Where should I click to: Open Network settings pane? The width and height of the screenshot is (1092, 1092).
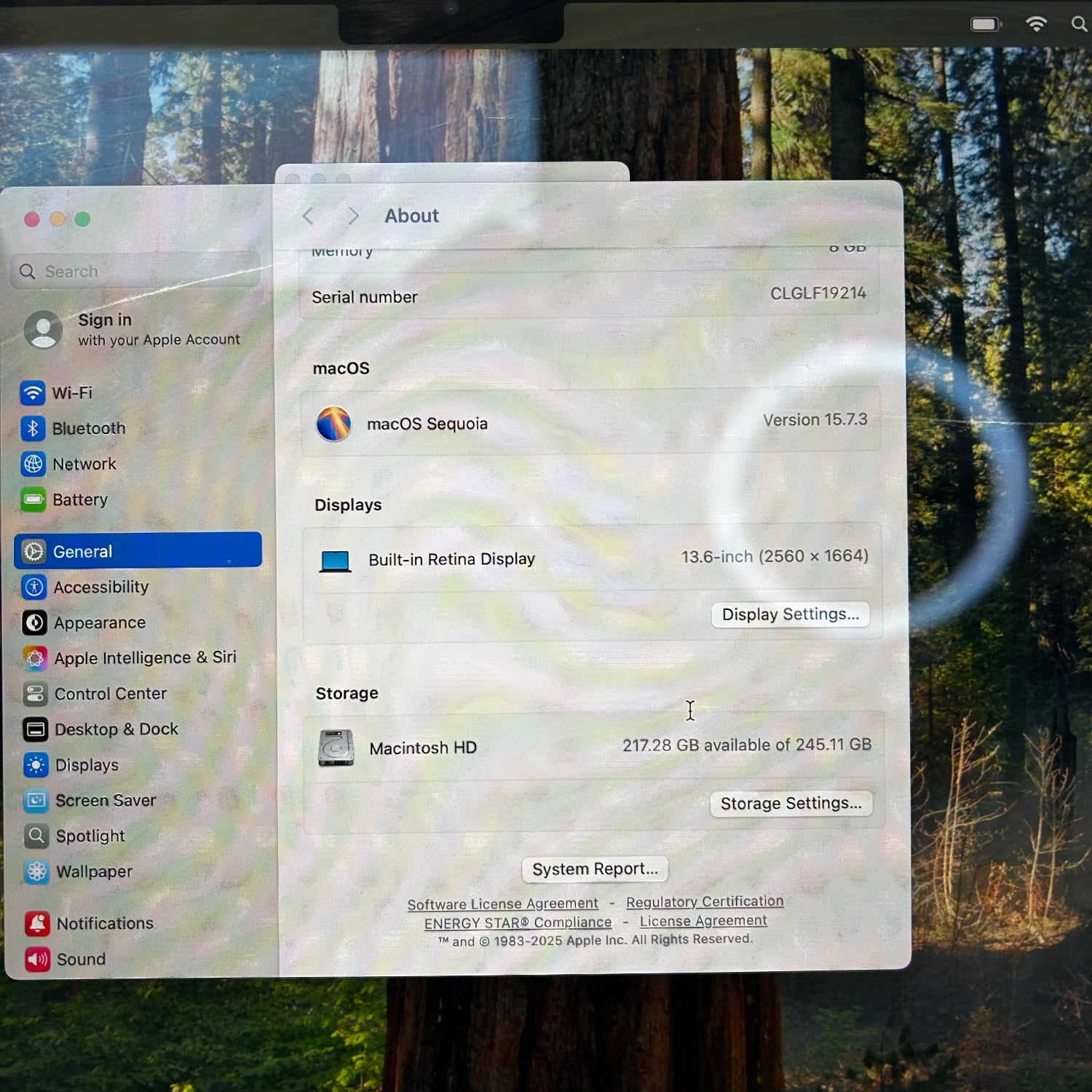coord(84,464)
